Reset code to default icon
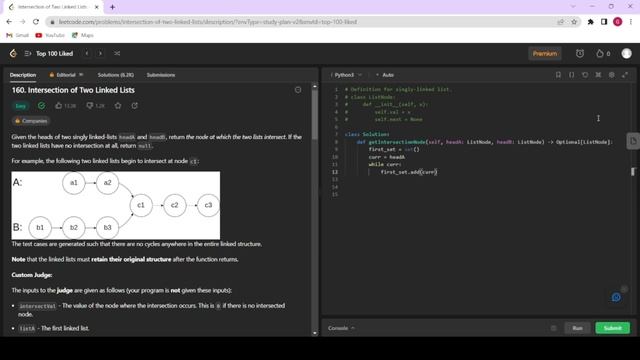 [x=585, y=75]
